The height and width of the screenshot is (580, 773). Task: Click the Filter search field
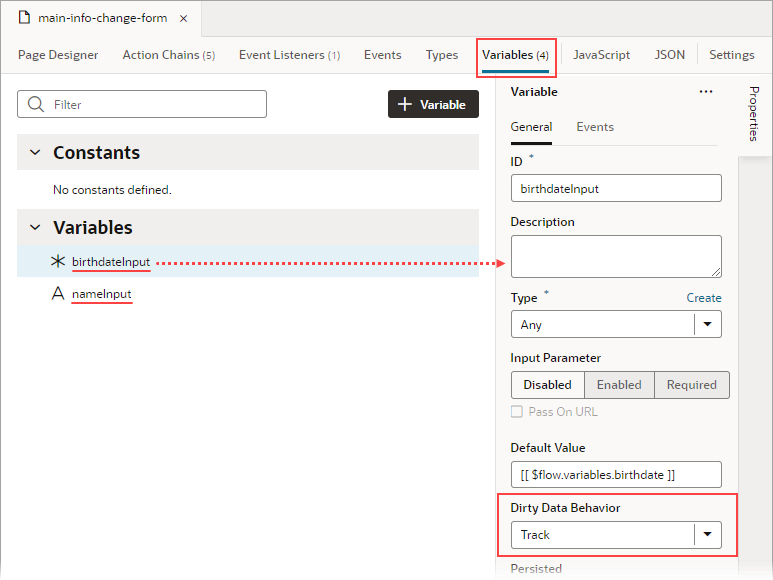[142, 104]
